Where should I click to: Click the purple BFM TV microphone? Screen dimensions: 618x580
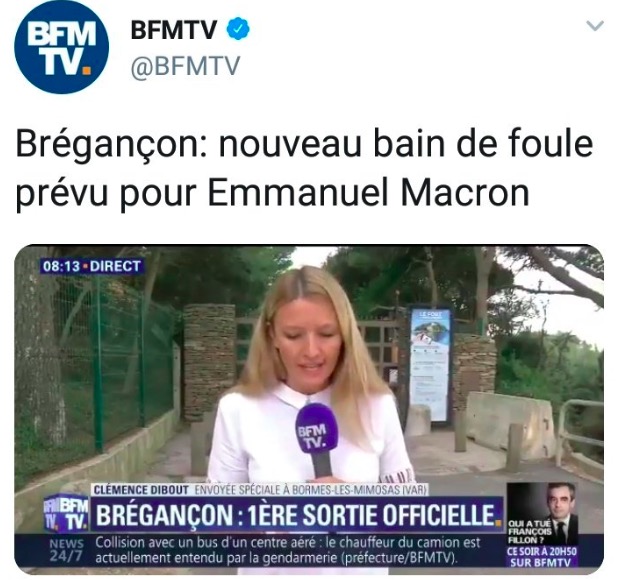coord(318,438)
